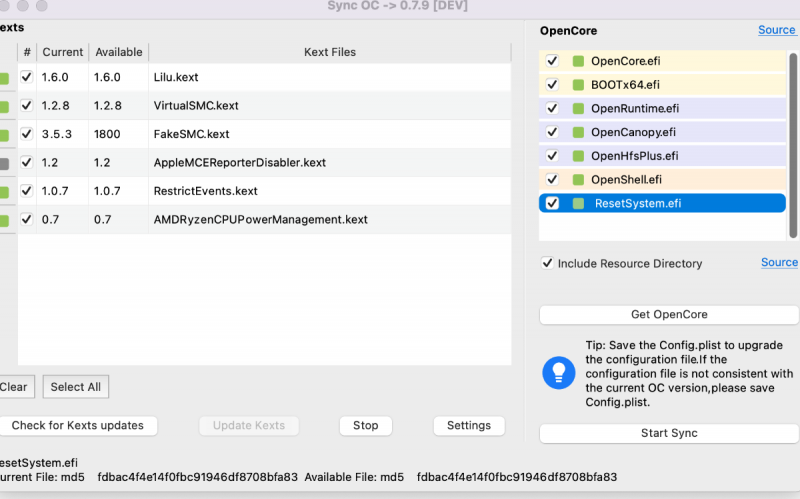Click the green indicator next to OpenShell.efi
800x499 pixels.
pos(578,179)
